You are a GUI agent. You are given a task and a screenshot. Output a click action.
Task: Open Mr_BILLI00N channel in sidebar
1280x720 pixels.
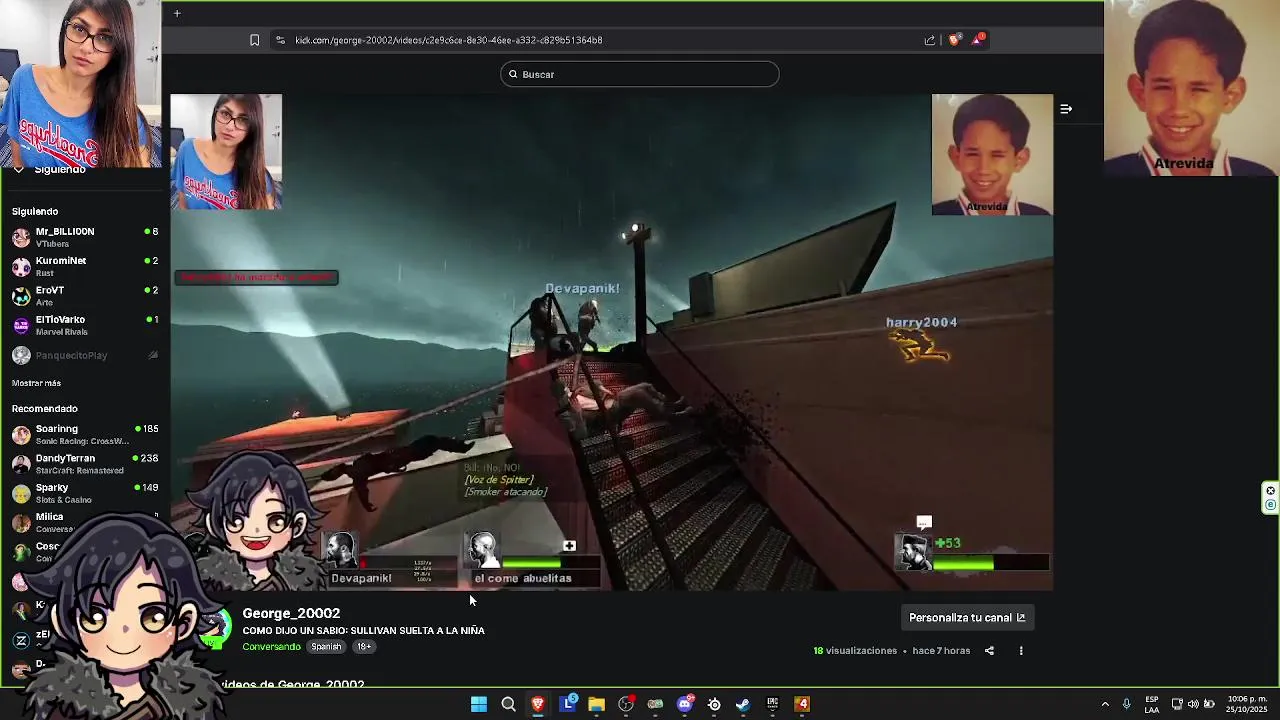(85, 237)
